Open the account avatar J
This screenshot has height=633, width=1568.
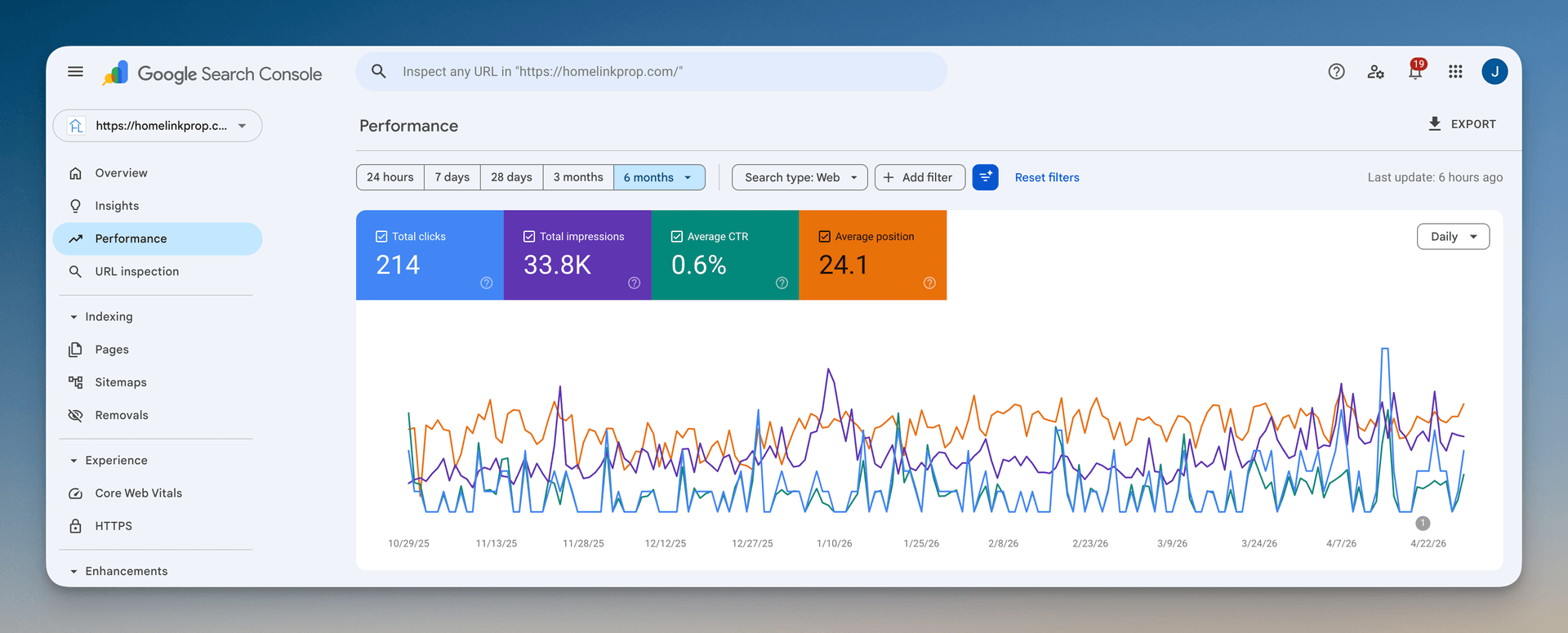click(1494, 72)
